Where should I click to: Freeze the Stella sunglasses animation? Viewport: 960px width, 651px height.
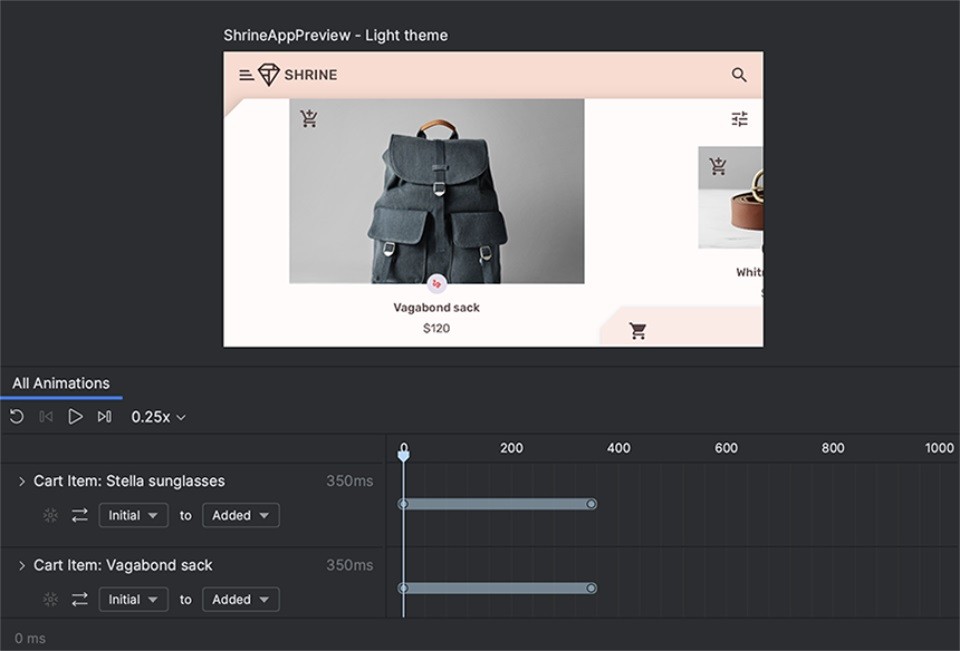coord(51,516)
